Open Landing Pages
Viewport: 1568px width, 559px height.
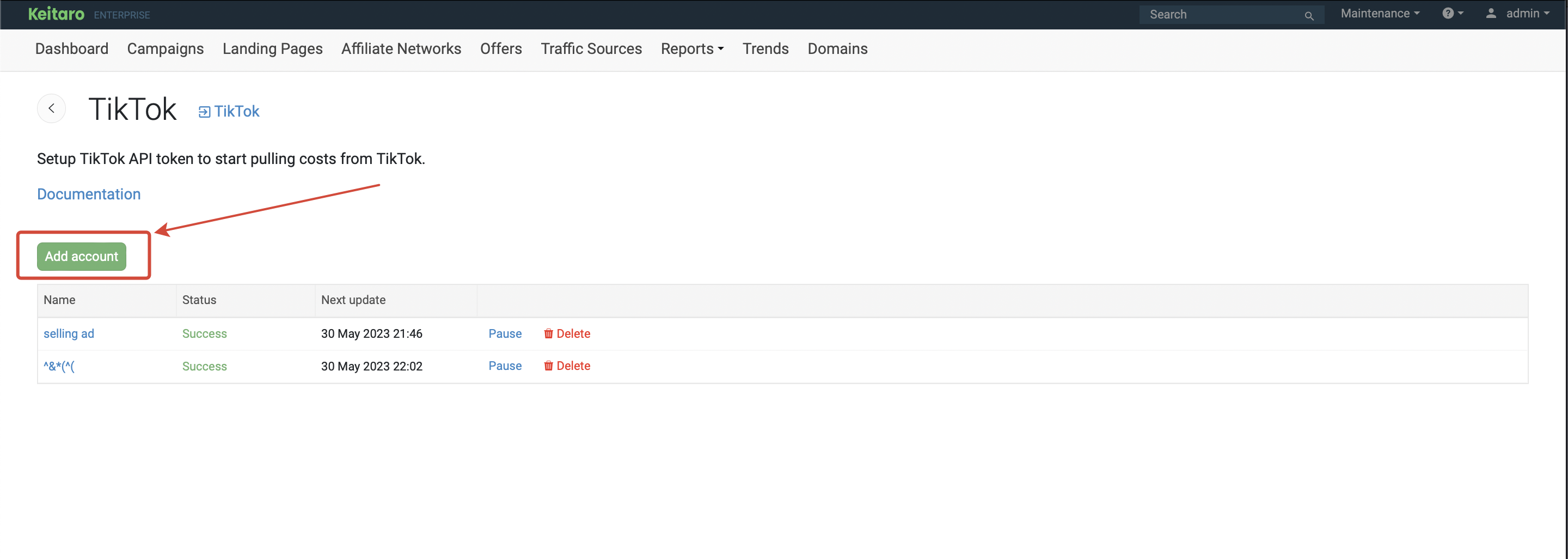[x=272, y=48]
